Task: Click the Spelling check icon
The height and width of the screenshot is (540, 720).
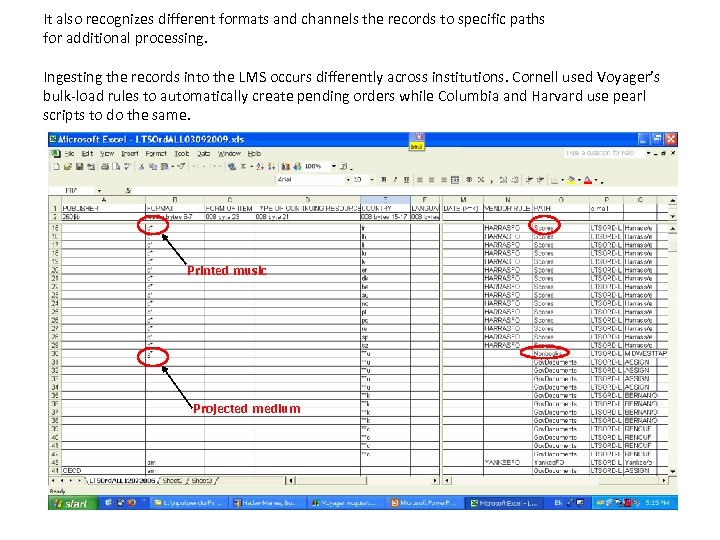Action: click(x=127, y=167)
